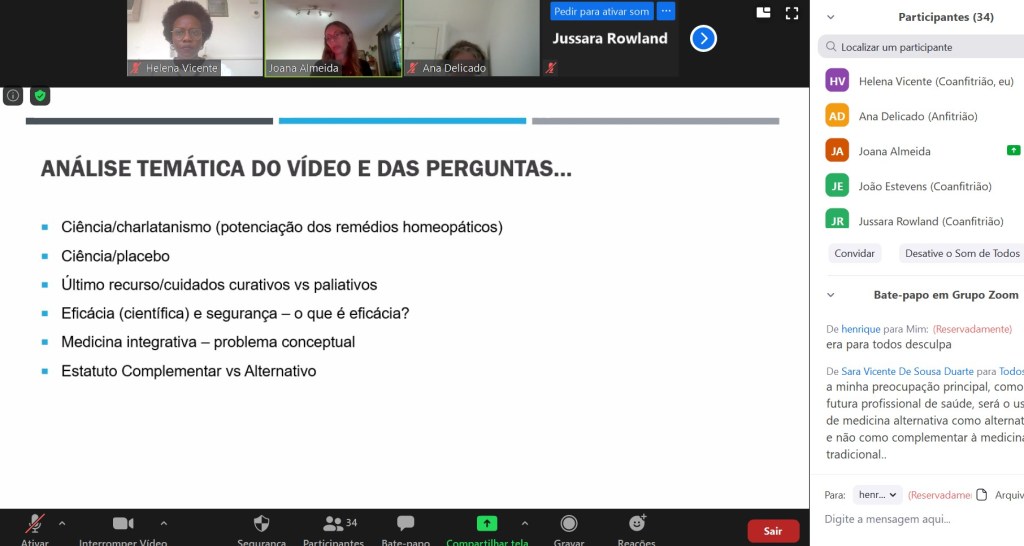The height and width of the screenshot is (546, 1024).
Task: Unmute microphone with Ativar button
Action: pyautogui.click(x=35, y=524)
